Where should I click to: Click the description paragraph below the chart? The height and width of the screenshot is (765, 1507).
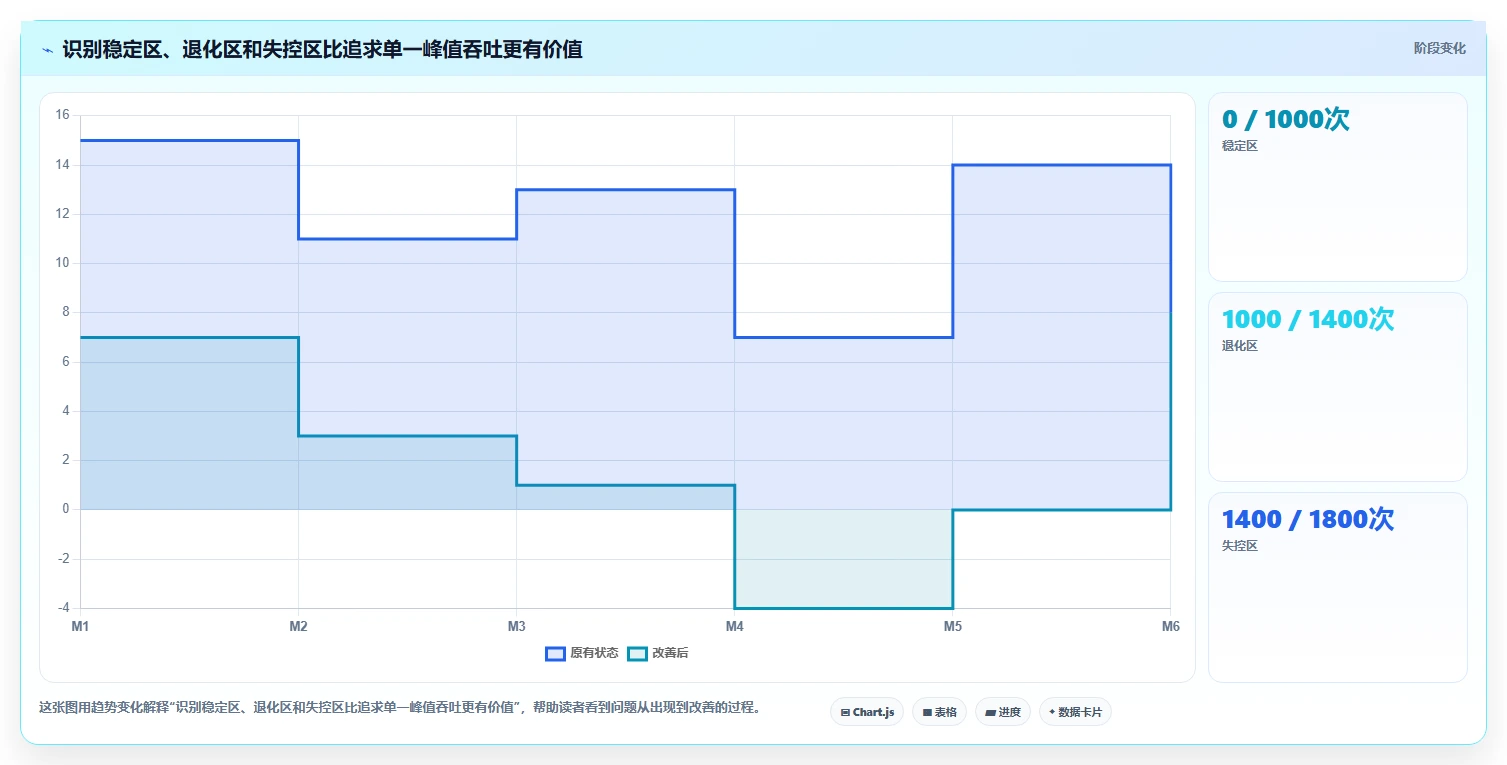click(x=400, y=707)
